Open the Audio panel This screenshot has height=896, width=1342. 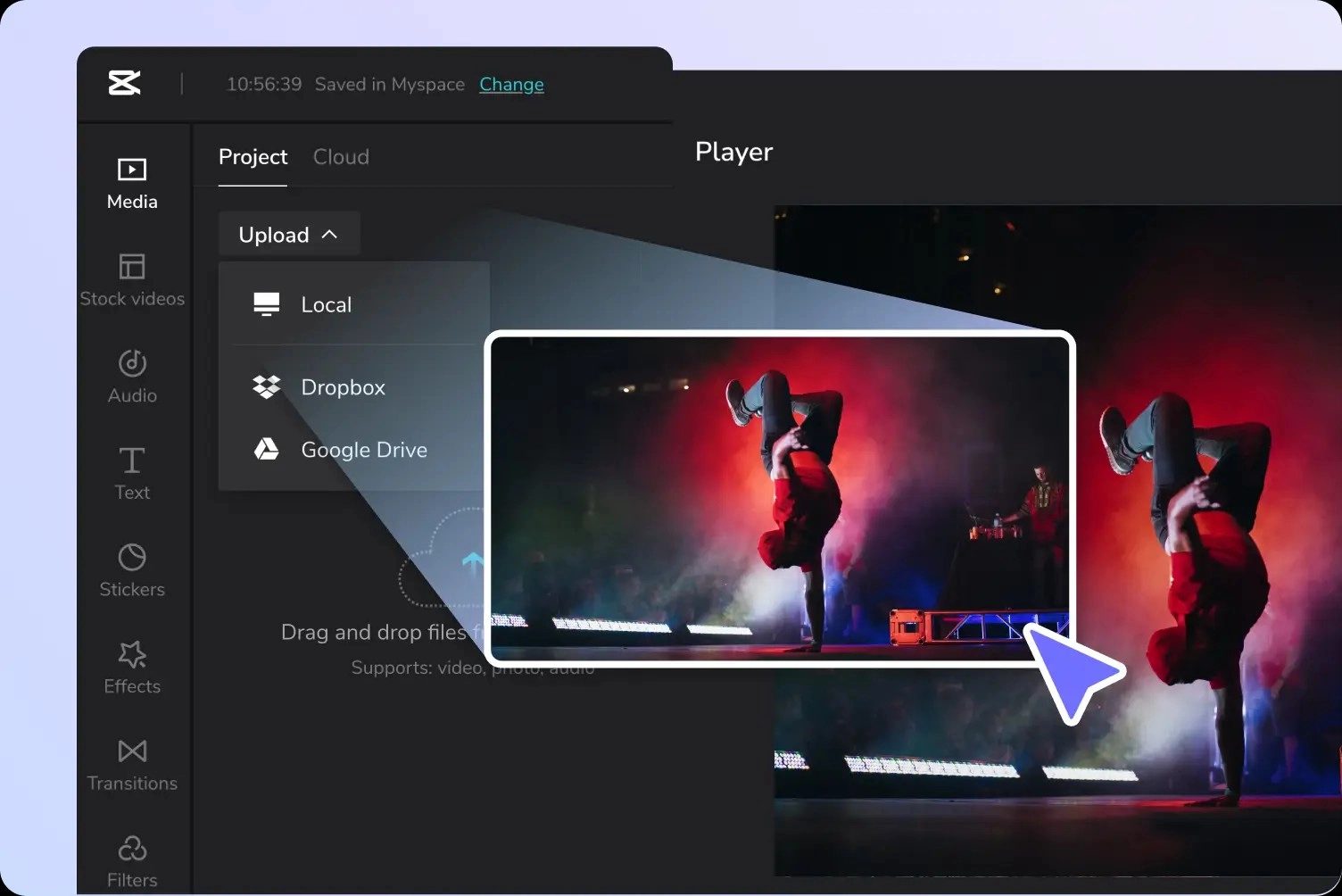pos(132,377)
